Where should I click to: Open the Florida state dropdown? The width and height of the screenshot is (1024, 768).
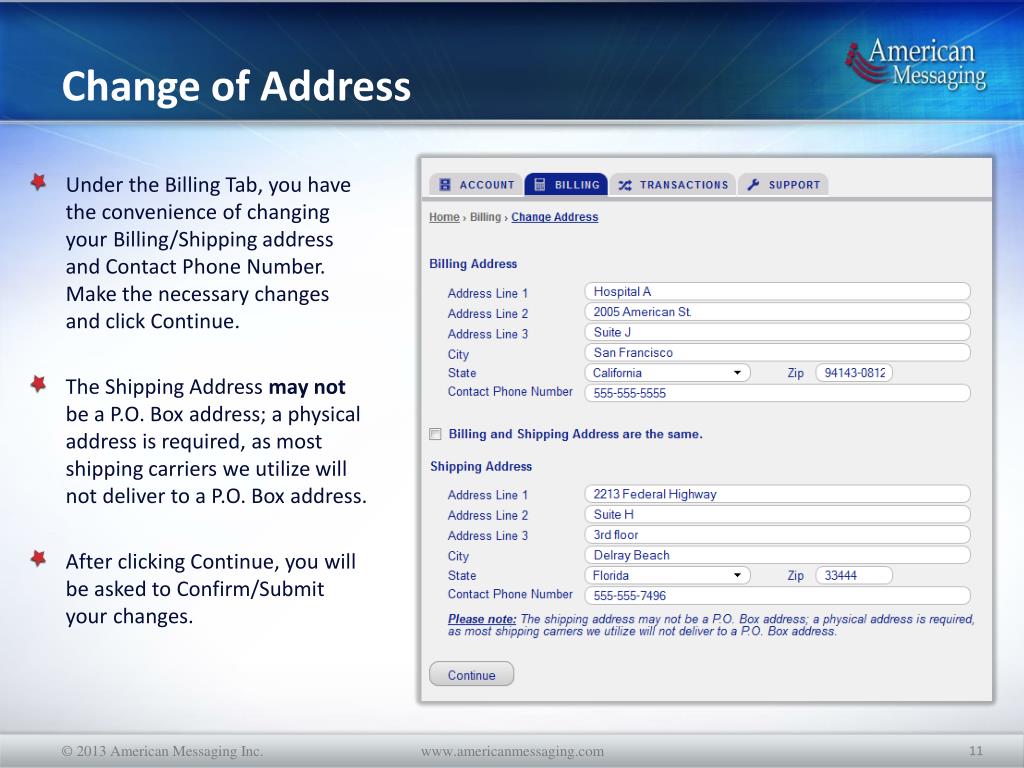pyautogui.click(x=667, y=575)
